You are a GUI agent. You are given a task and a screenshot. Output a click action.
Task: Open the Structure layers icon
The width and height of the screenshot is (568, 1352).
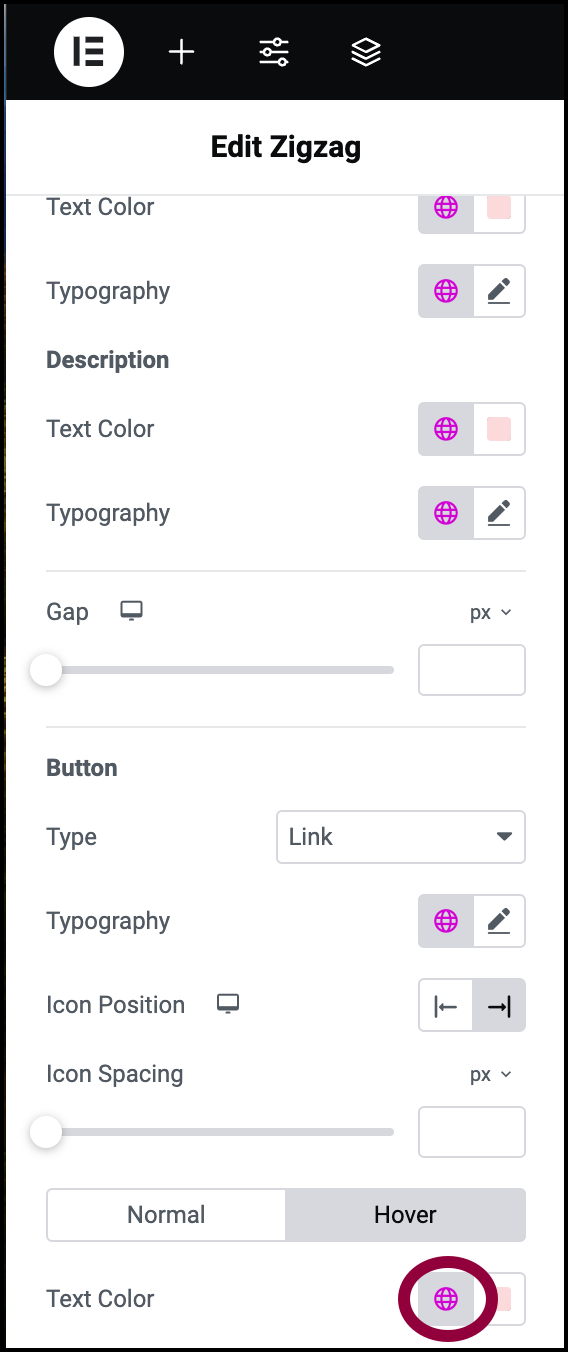pos(366,52)
